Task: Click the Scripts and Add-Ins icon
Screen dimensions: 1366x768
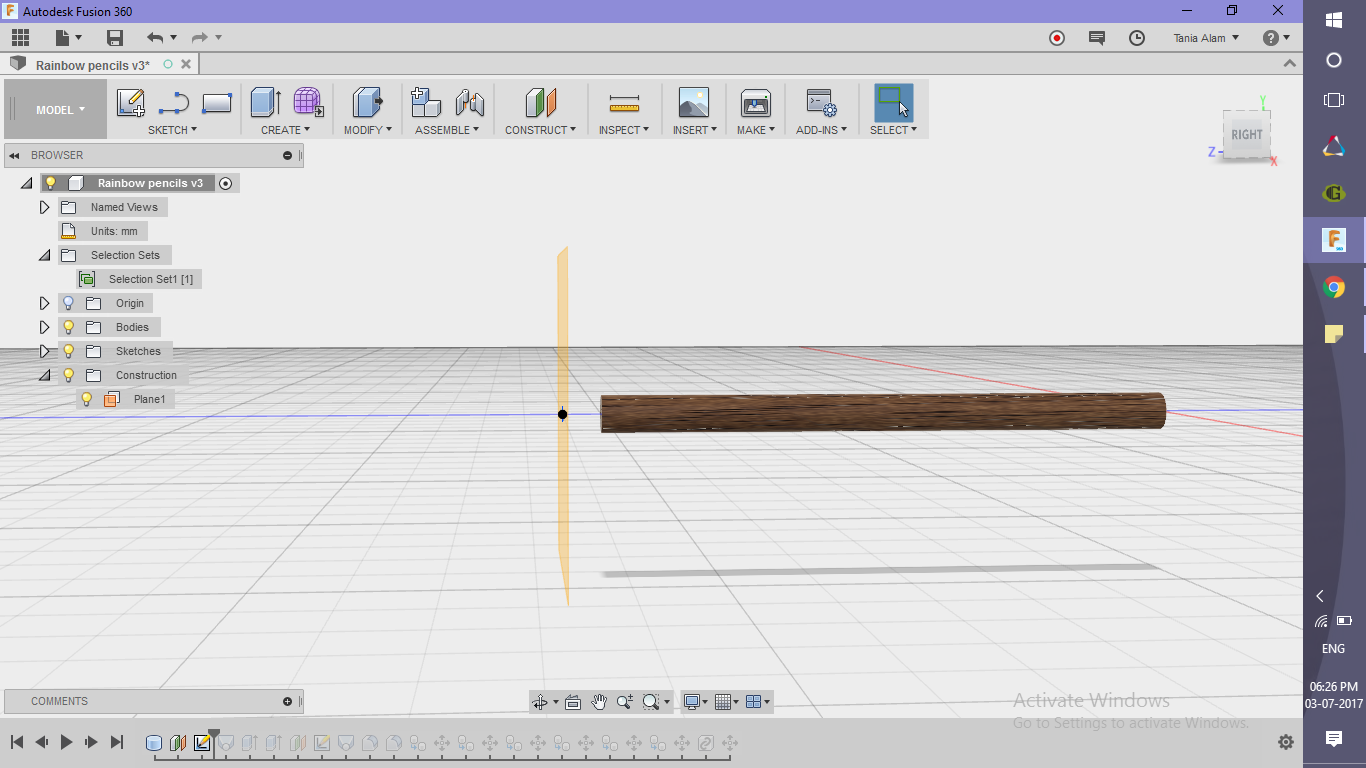Action: point(821,103)
